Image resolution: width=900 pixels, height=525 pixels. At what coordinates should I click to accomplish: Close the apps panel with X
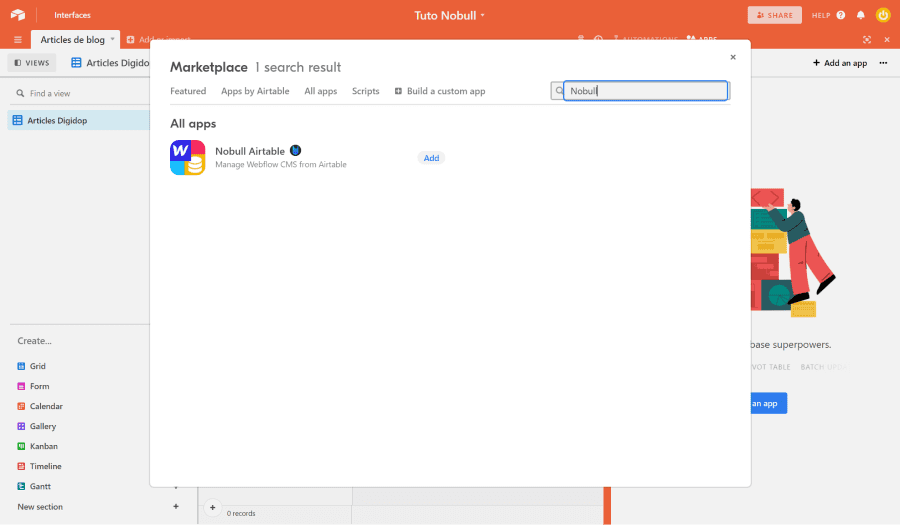[x=887, y=40]
